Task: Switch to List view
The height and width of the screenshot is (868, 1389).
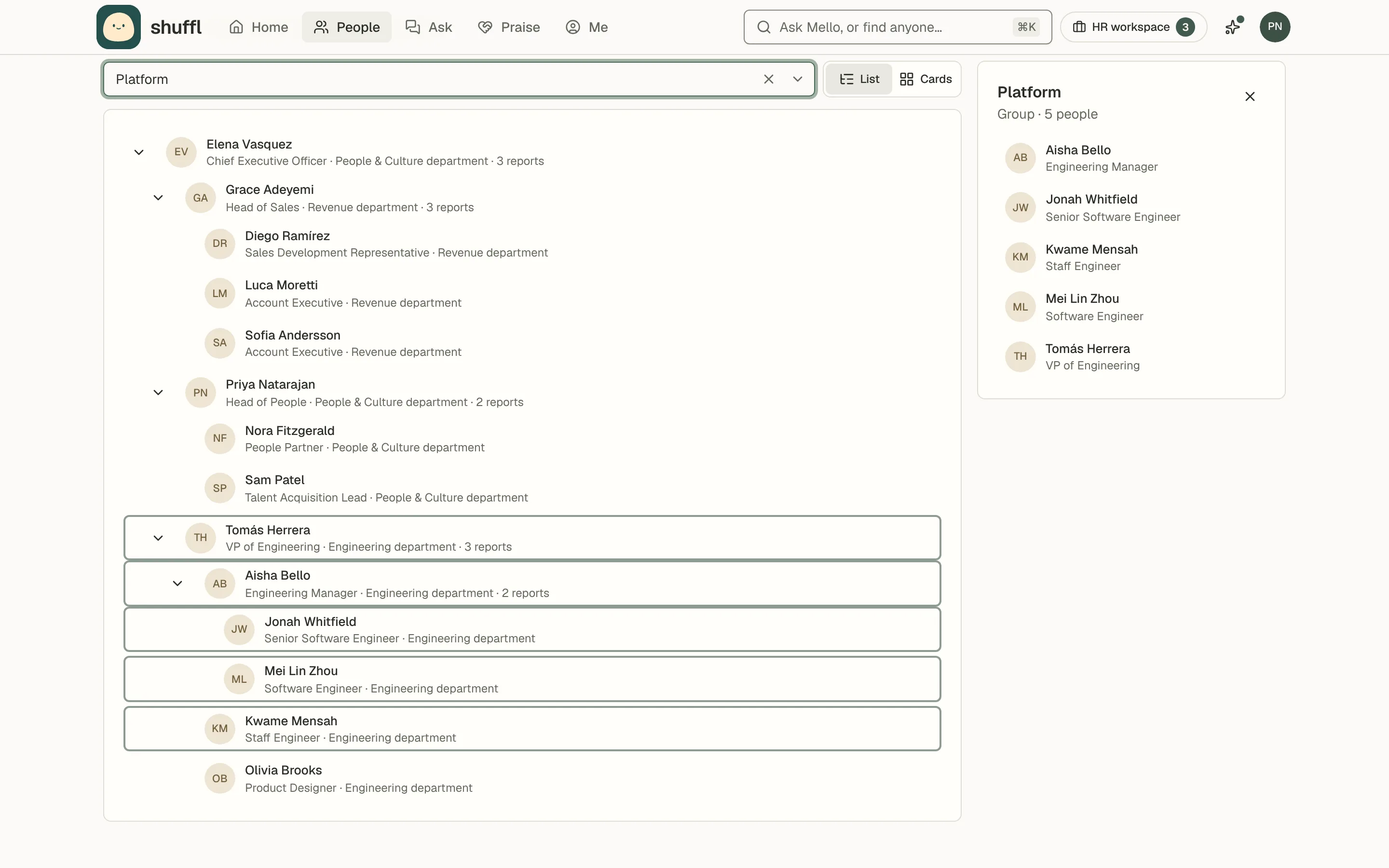Action: (x=859, y=79)
